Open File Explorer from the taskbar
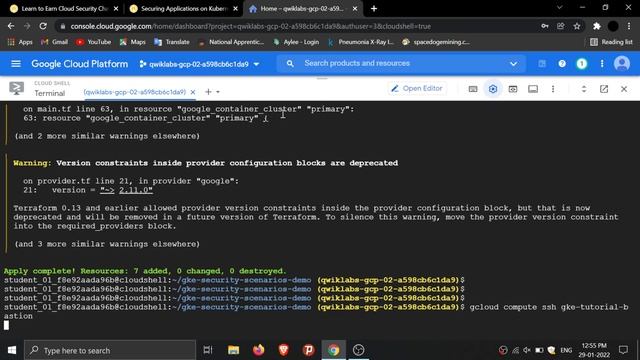The height and width of the screenshot is (360, 640). [233, 350]
